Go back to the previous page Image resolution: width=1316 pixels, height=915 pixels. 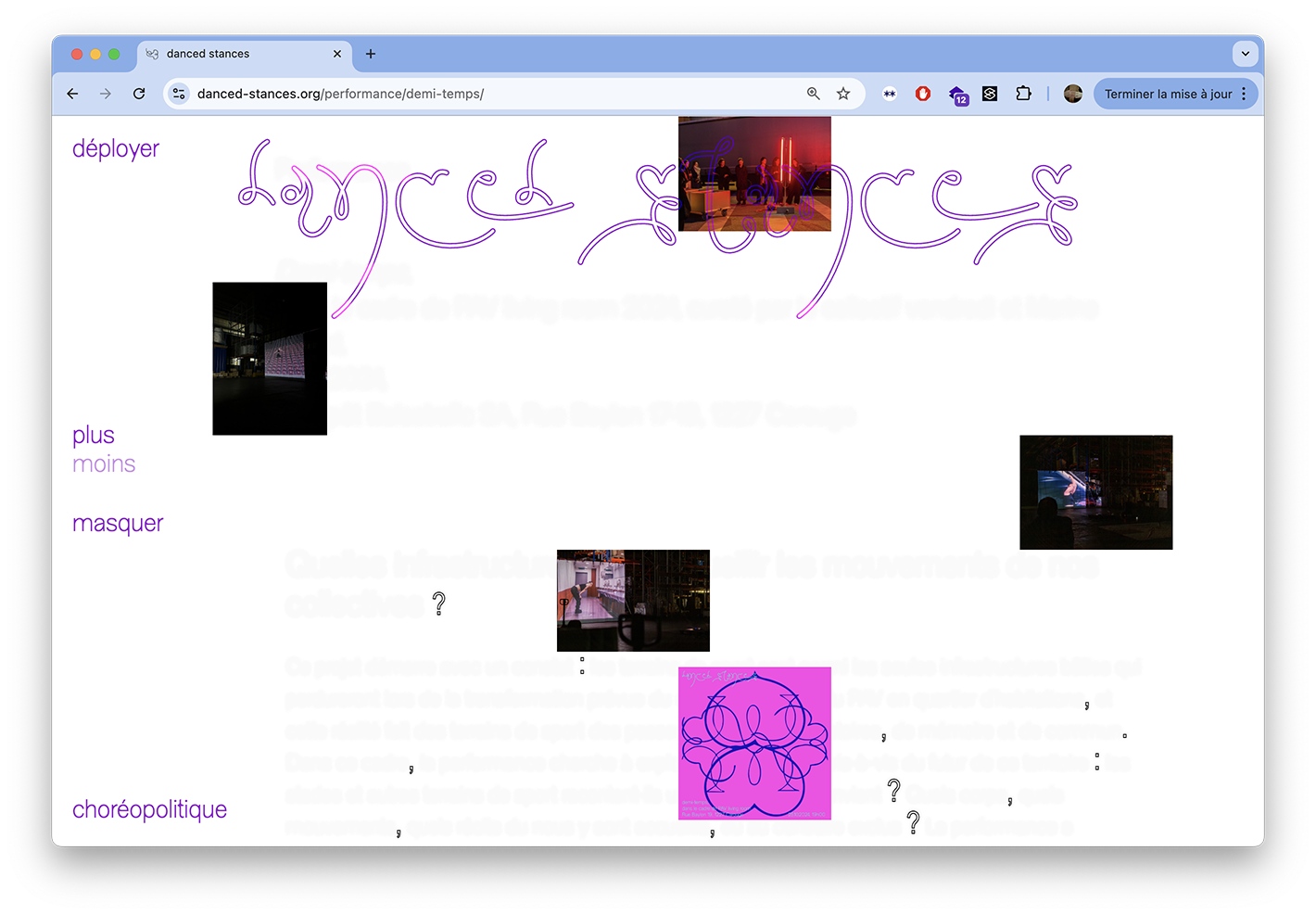pyautogui.click(x=72, y=94)
